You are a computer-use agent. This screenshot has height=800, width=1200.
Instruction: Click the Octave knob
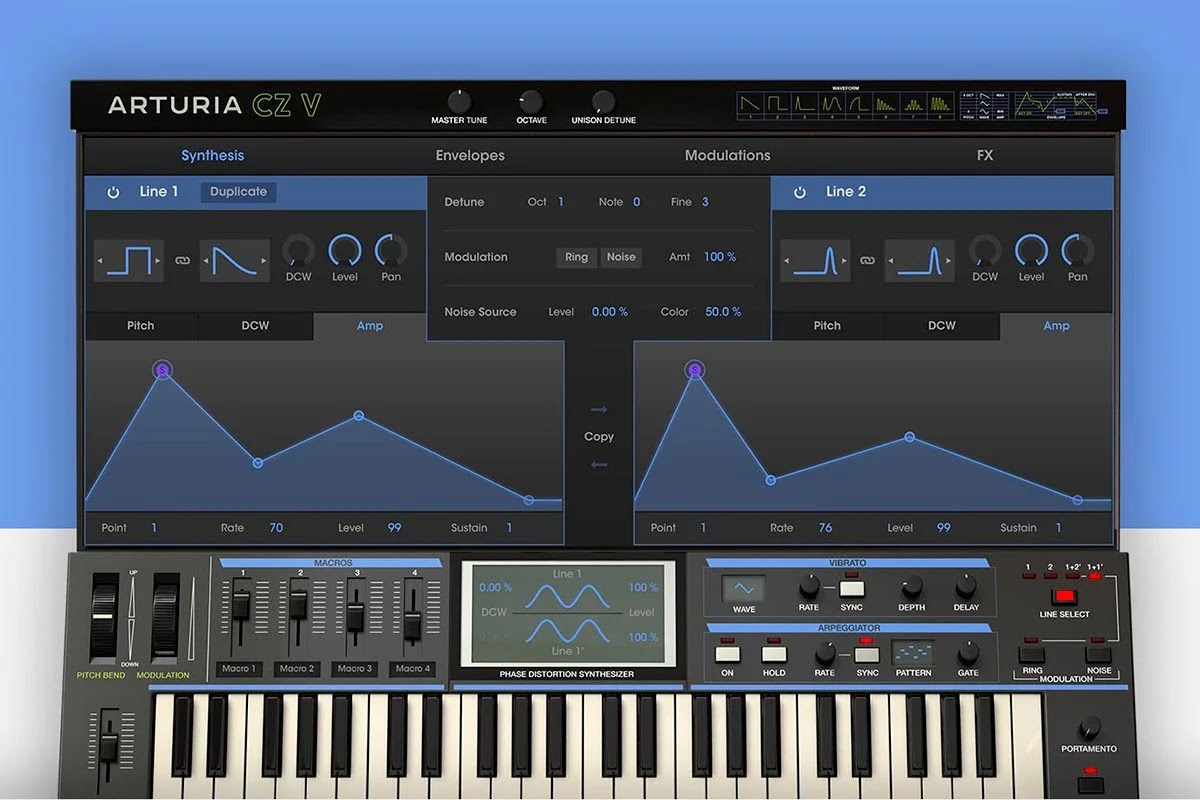tap(531, 101)
